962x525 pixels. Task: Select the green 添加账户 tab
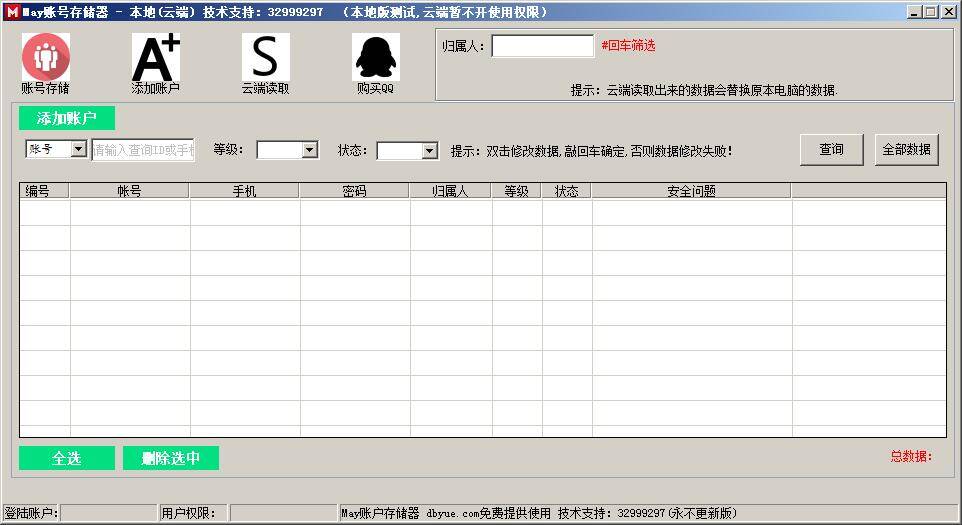tap(67, 118)
